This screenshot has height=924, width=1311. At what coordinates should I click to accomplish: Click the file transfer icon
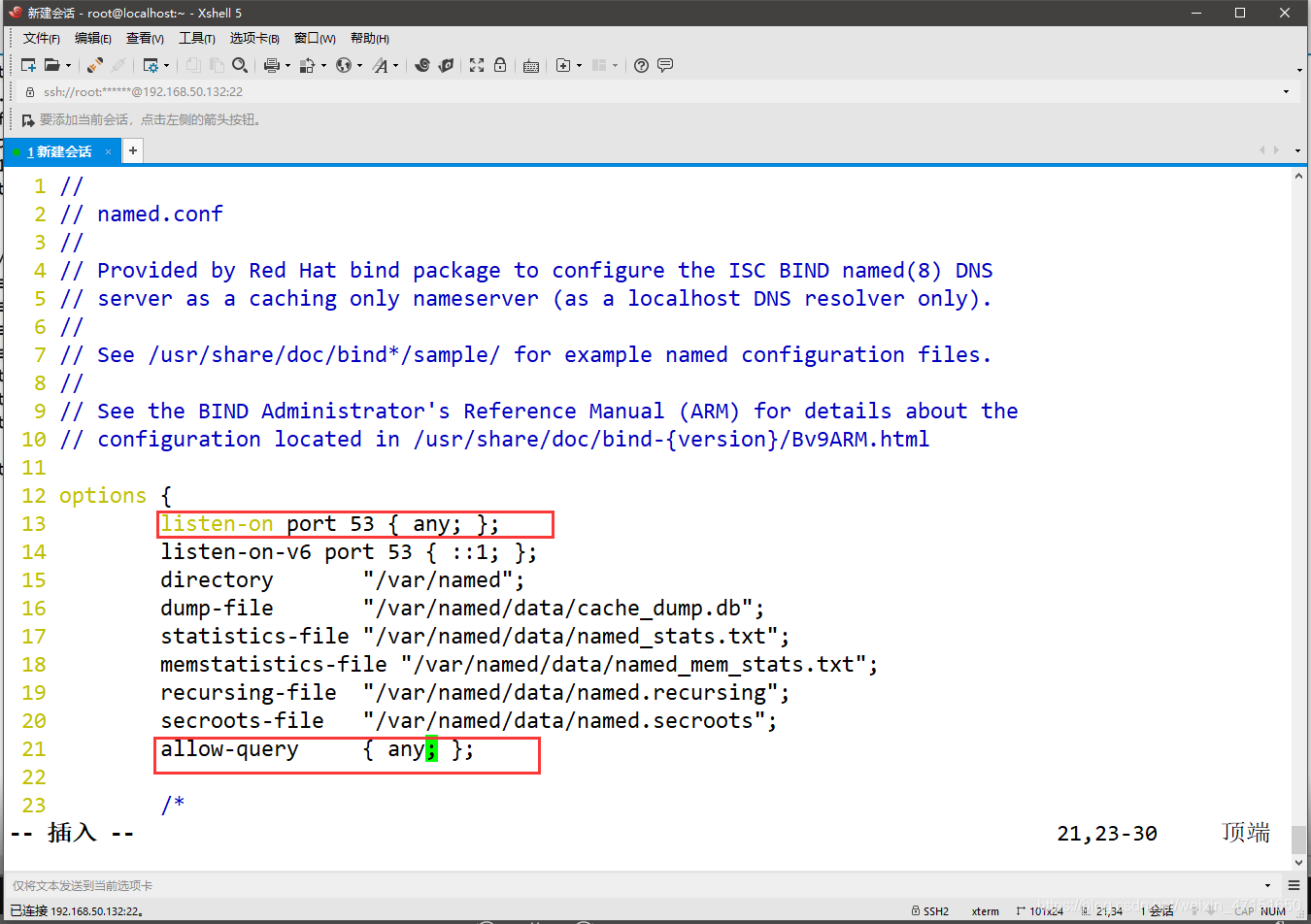pyautogui.click(x=307, y=65)
